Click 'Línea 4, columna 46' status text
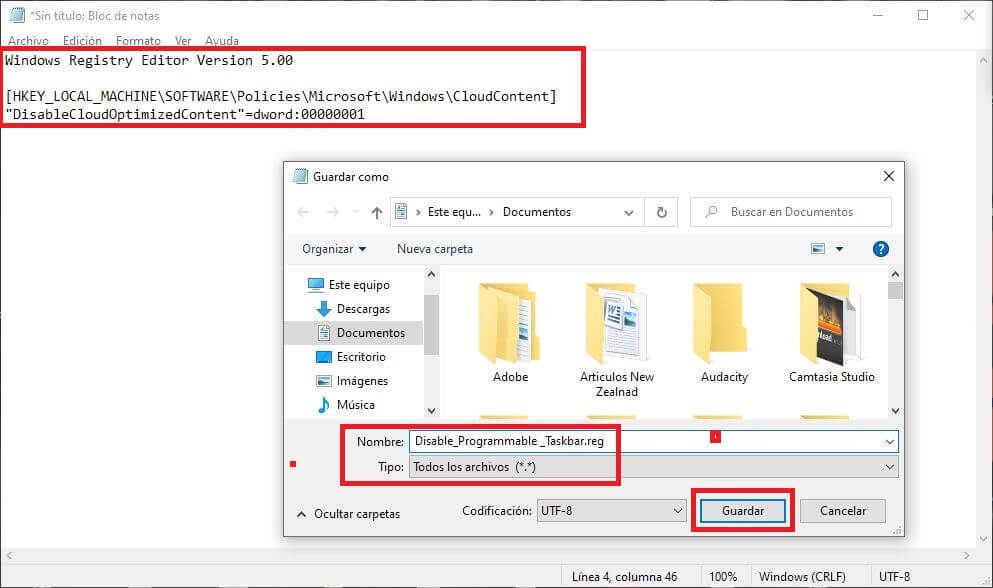This screenshot has height=588, width=993. click(x=624, y=577)
